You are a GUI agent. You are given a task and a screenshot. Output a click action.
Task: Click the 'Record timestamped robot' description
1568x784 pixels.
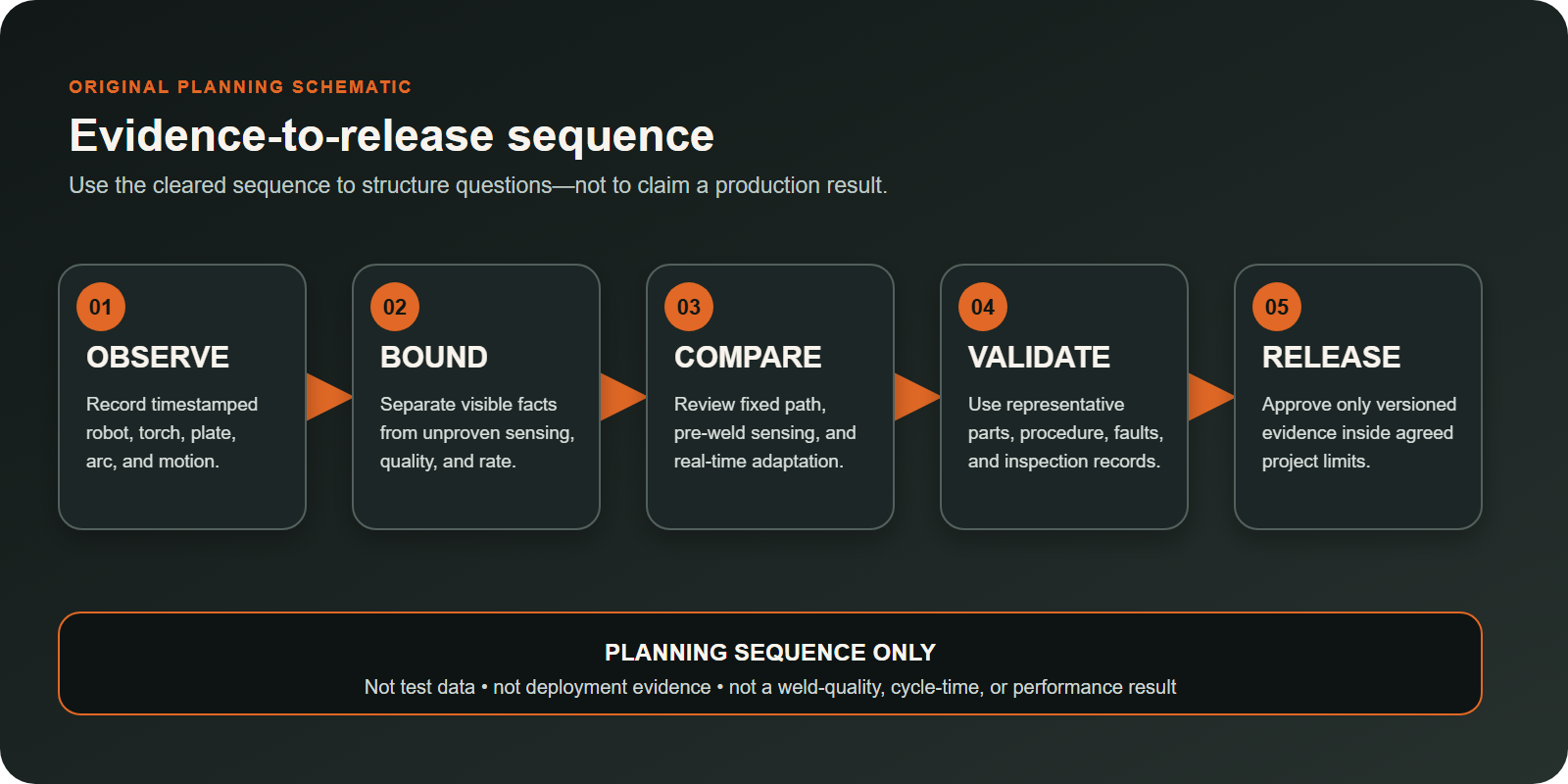click(171, 432)
